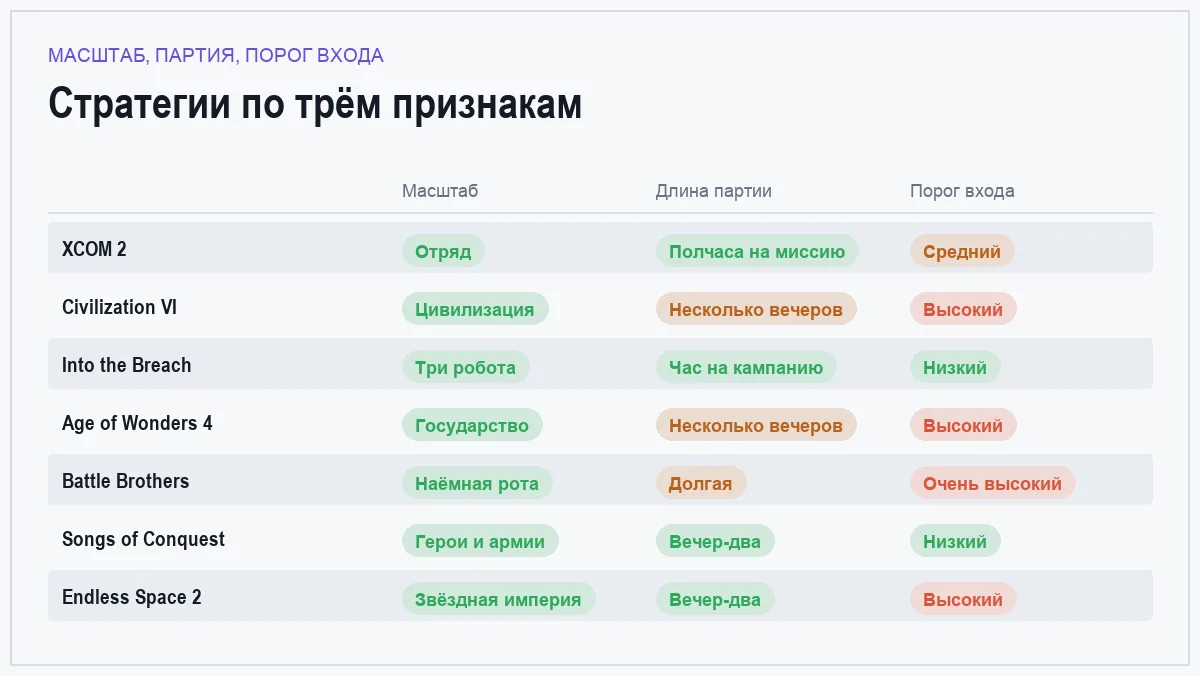Image resolution: width=1200 pixels, height=676 pixels.
Task: Select the "Долгая" badge
Action: click(x=701, y=483)
